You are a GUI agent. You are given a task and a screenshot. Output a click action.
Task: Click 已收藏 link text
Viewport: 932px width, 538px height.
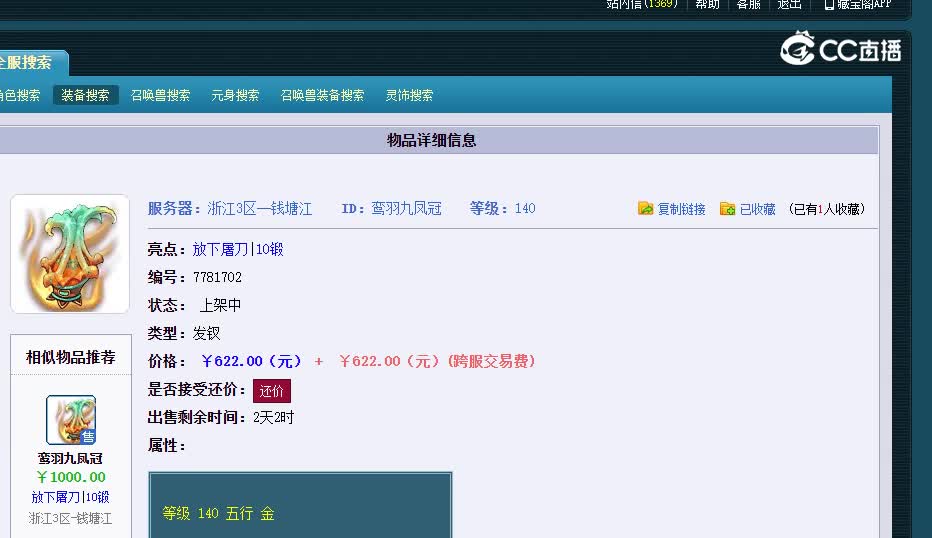(x=757, y=209)
